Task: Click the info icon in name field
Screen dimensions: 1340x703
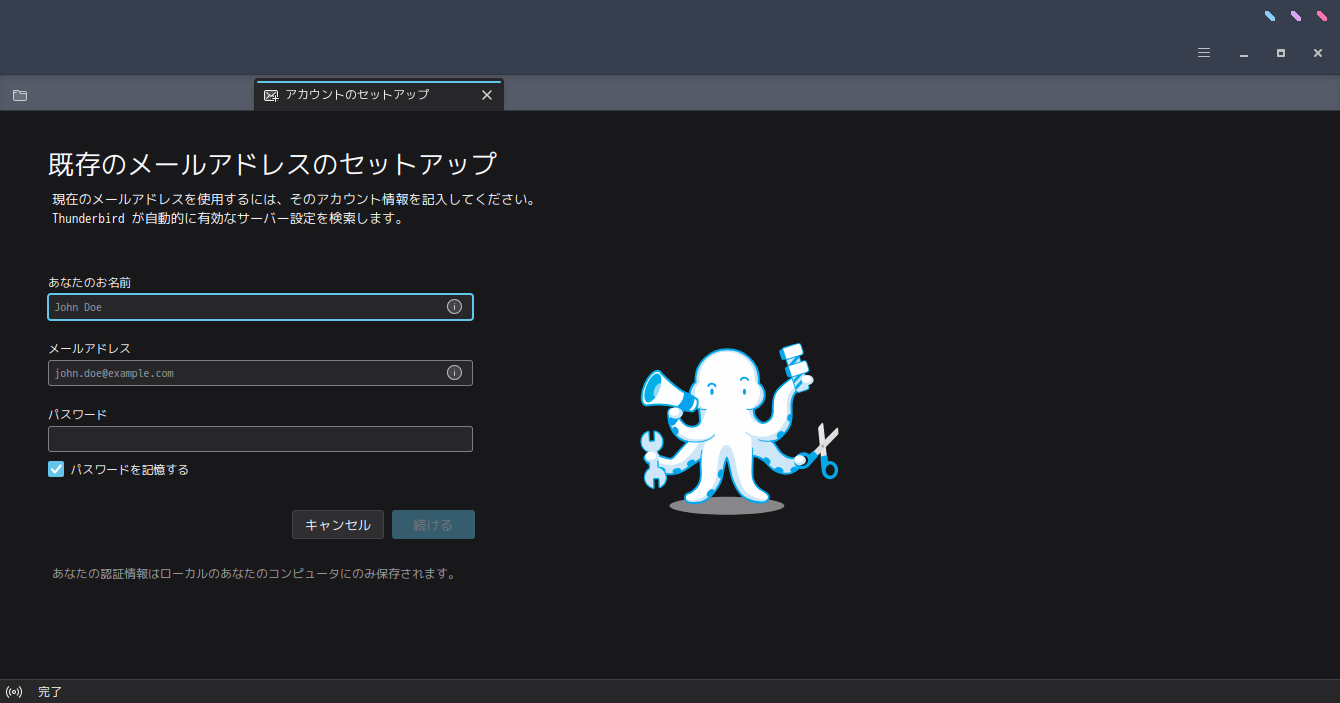Action: [x=454, y=307]
